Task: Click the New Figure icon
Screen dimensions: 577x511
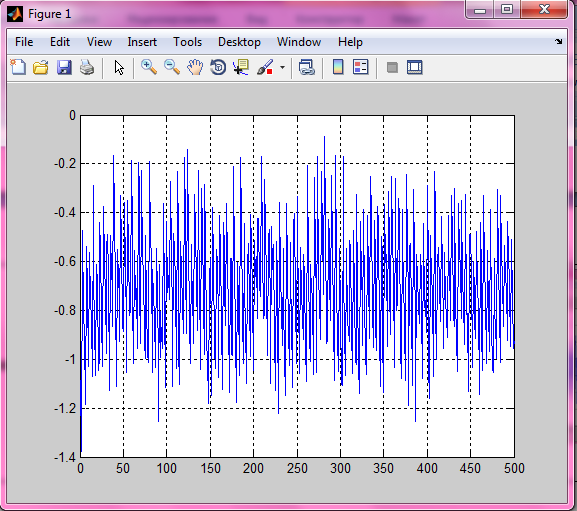Action: pyautogui.click(x=18, y=67)
